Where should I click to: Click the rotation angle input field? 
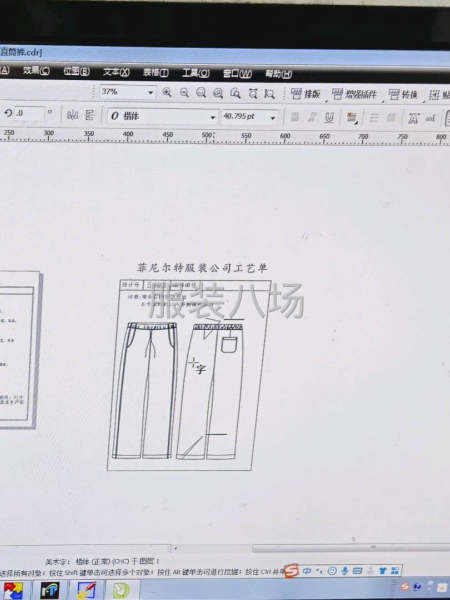pos(29,113)
